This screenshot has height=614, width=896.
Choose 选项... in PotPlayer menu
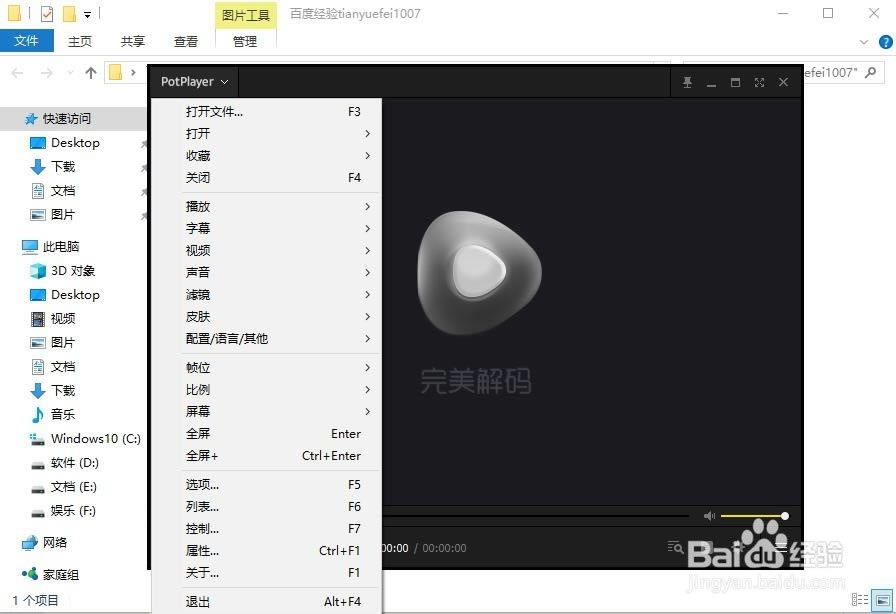(202, 484)
